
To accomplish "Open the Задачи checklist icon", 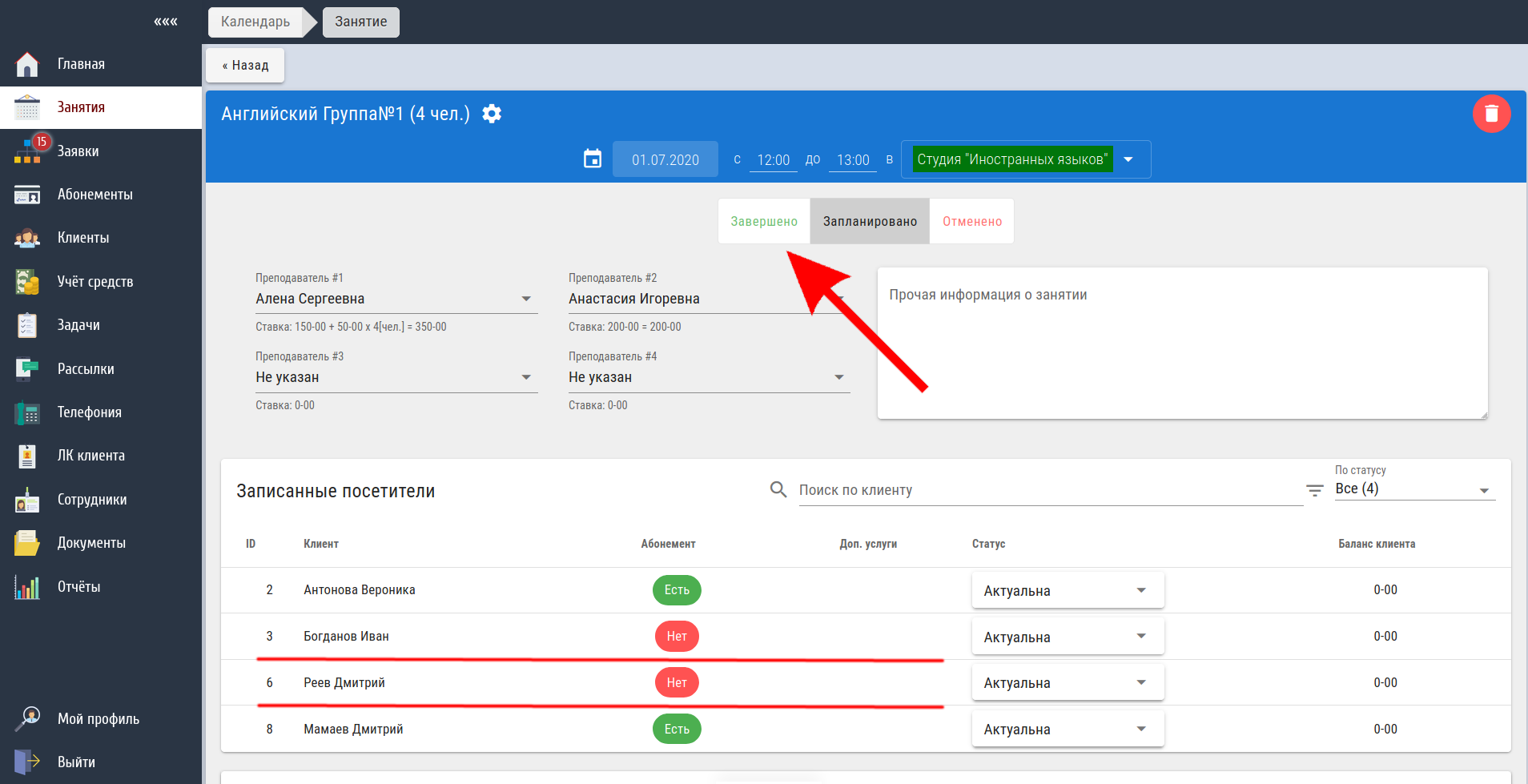I will click(x=27, y=325).
